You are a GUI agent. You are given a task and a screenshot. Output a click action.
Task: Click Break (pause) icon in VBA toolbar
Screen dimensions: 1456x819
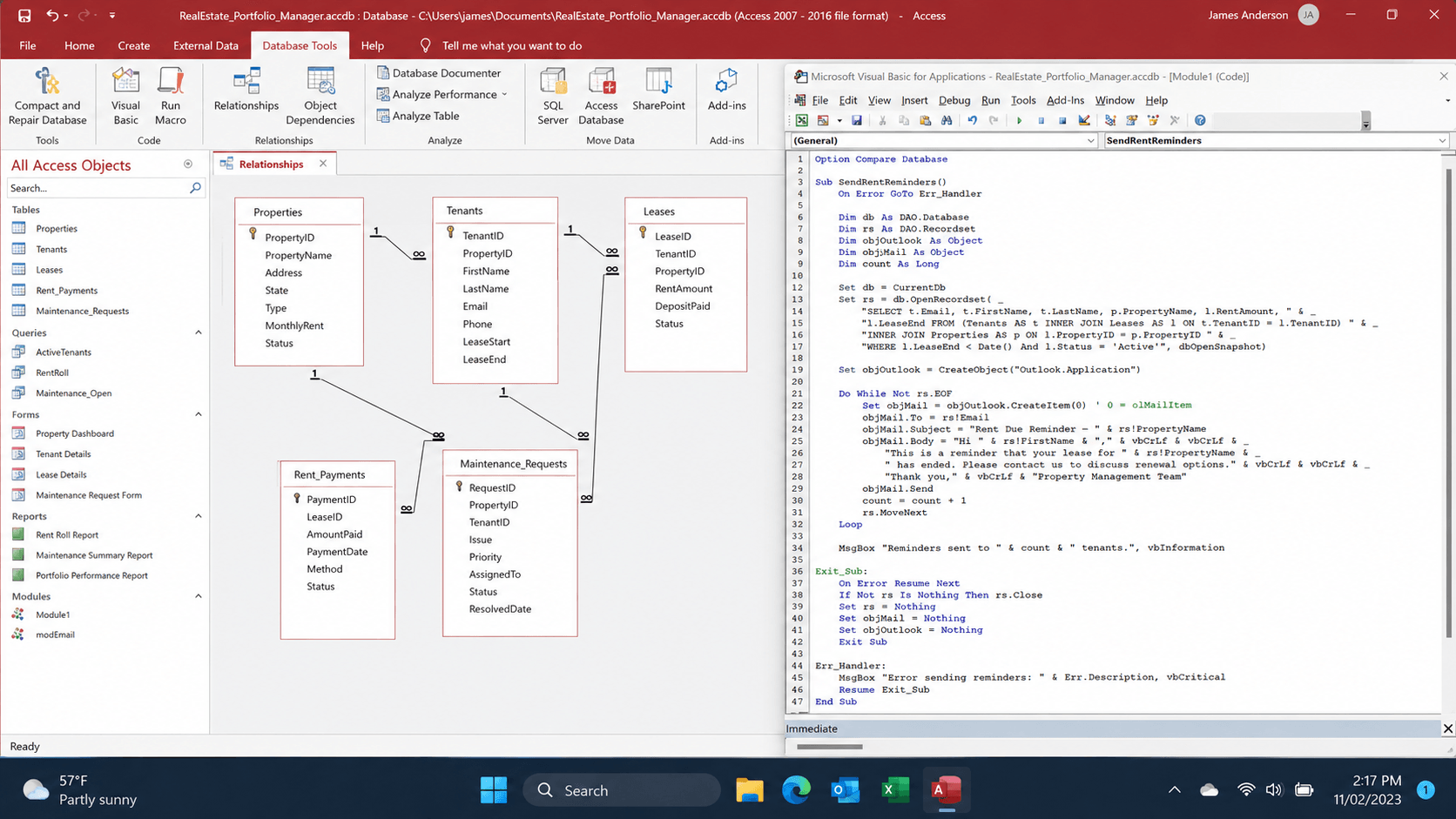tap(1041, 120)
